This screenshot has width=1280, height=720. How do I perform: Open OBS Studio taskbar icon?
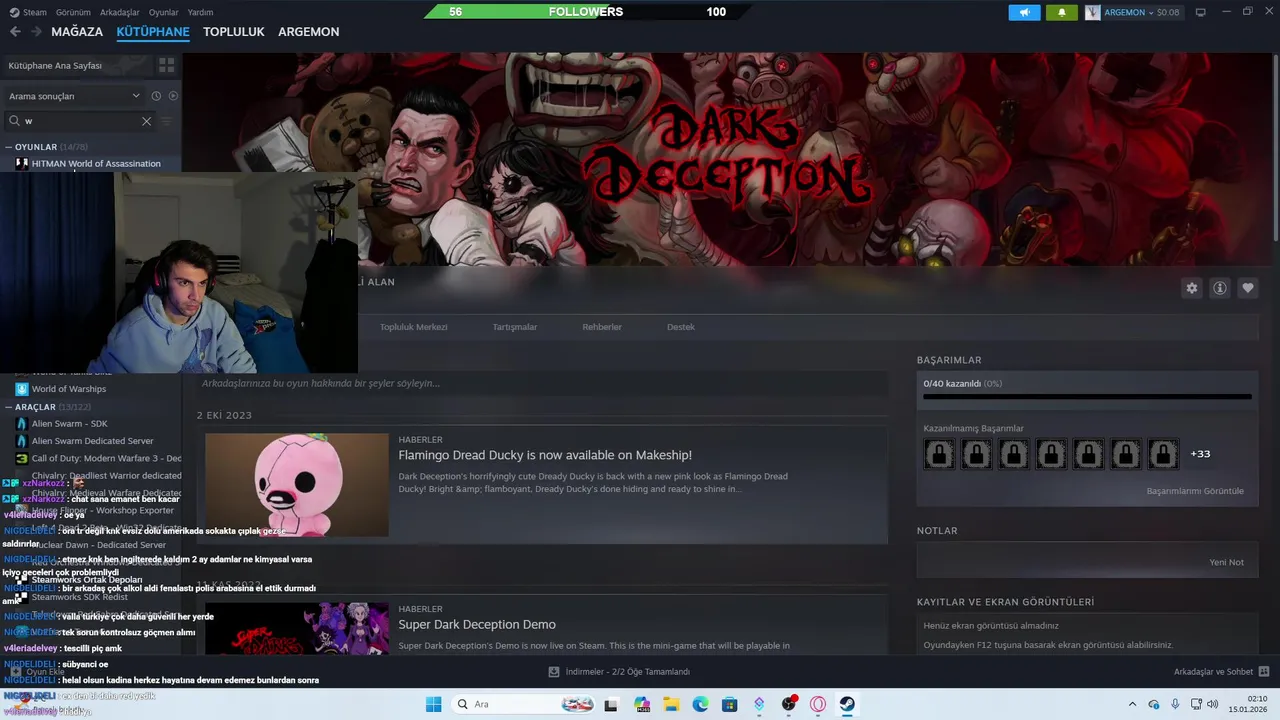click(789, 704)
